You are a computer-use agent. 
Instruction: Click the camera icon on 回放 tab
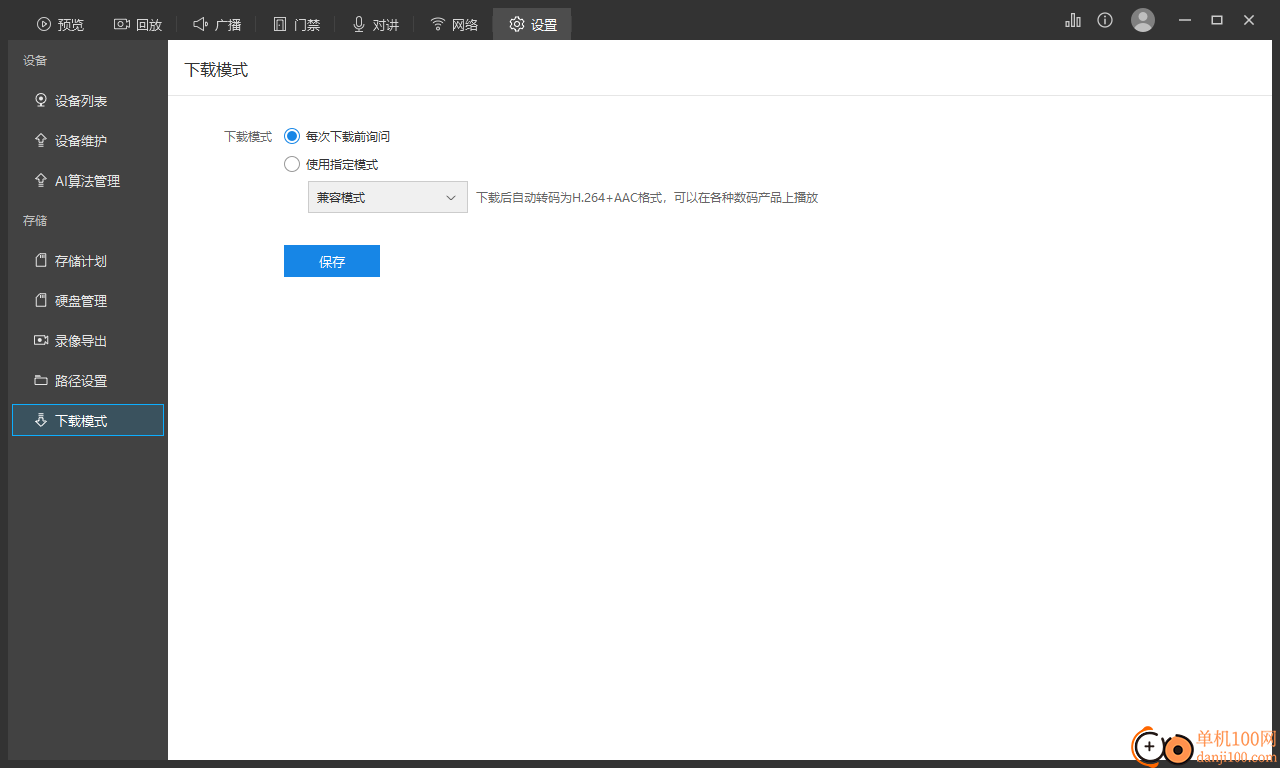[122, 24]
